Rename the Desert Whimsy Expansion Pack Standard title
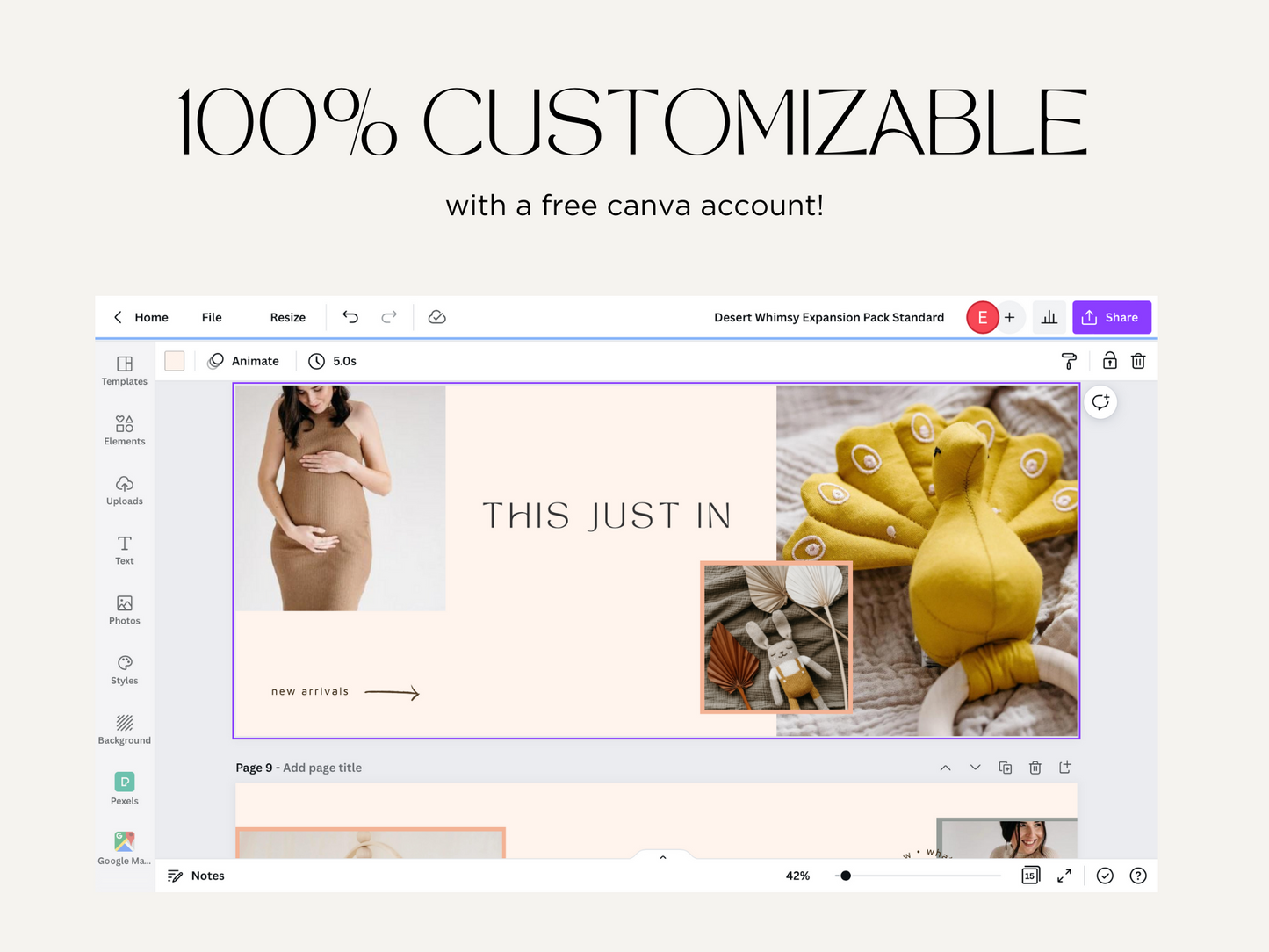Viewport: 1269px width, 952px height. click(x=829, y=317)
